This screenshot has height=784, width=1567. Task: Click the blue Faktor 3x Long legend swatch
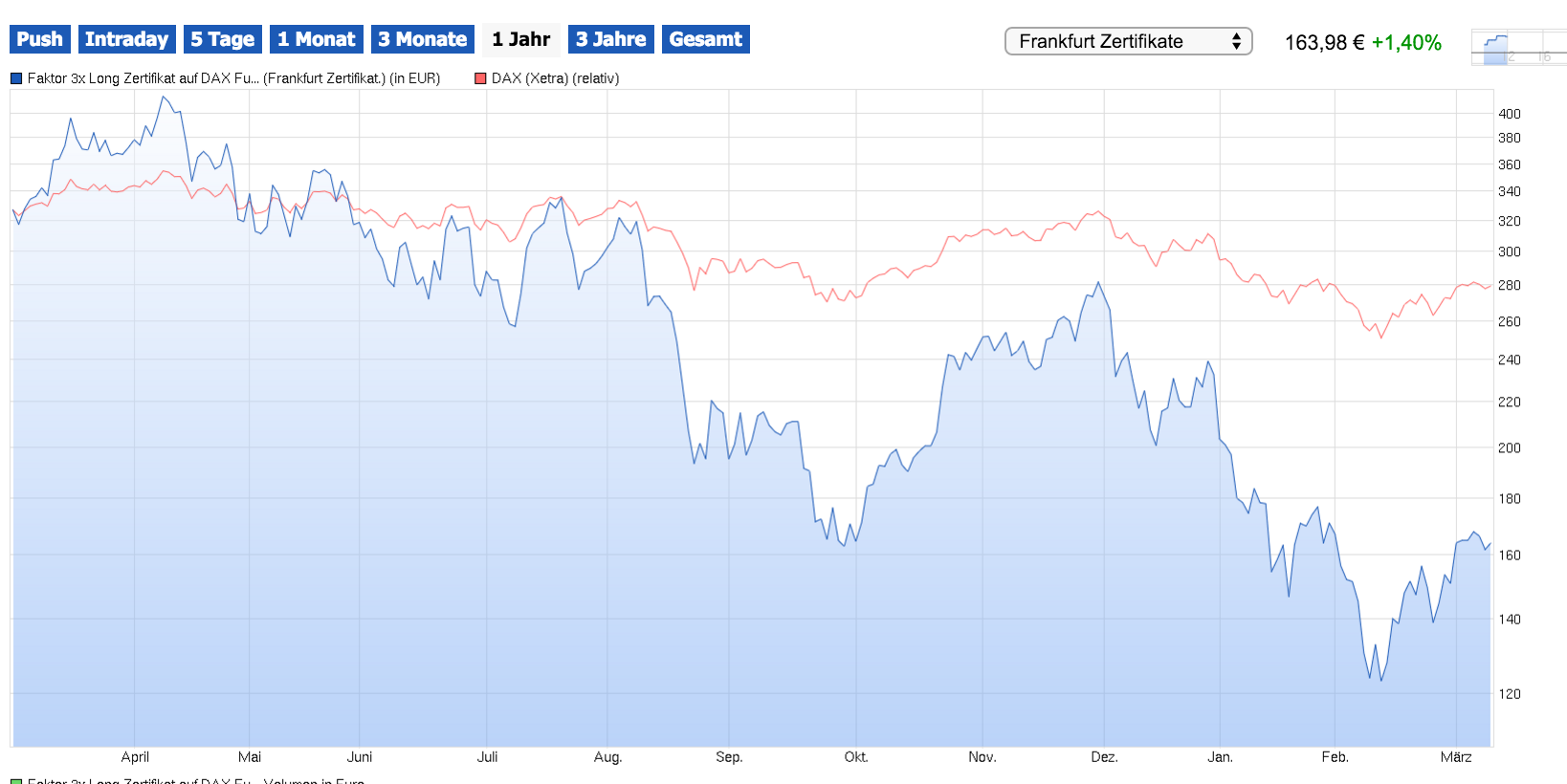click(x=16, y=78)
